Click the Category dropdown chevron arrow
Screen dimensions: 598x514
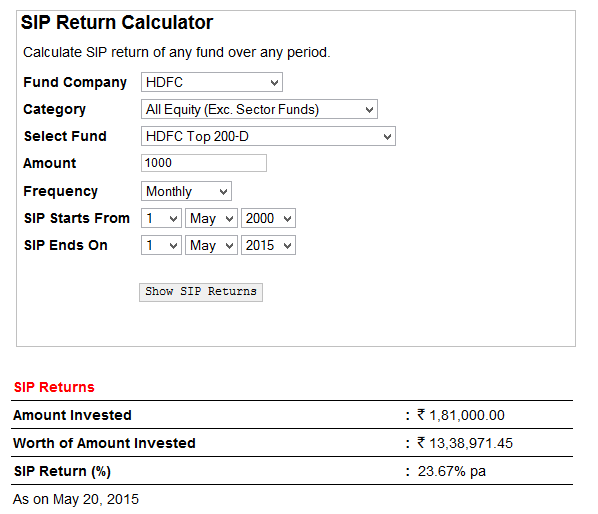[369, 109]
